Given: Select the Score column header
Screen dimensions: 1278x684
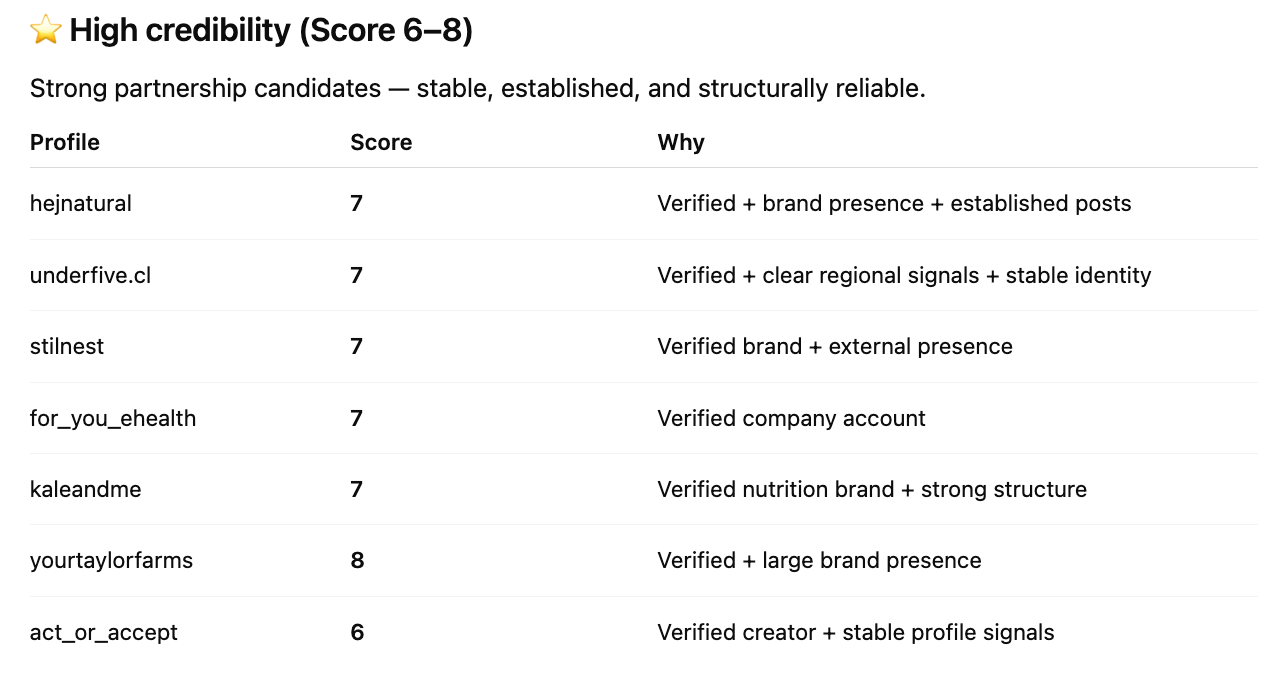Looking at the screenshot, I should (381, 142).
